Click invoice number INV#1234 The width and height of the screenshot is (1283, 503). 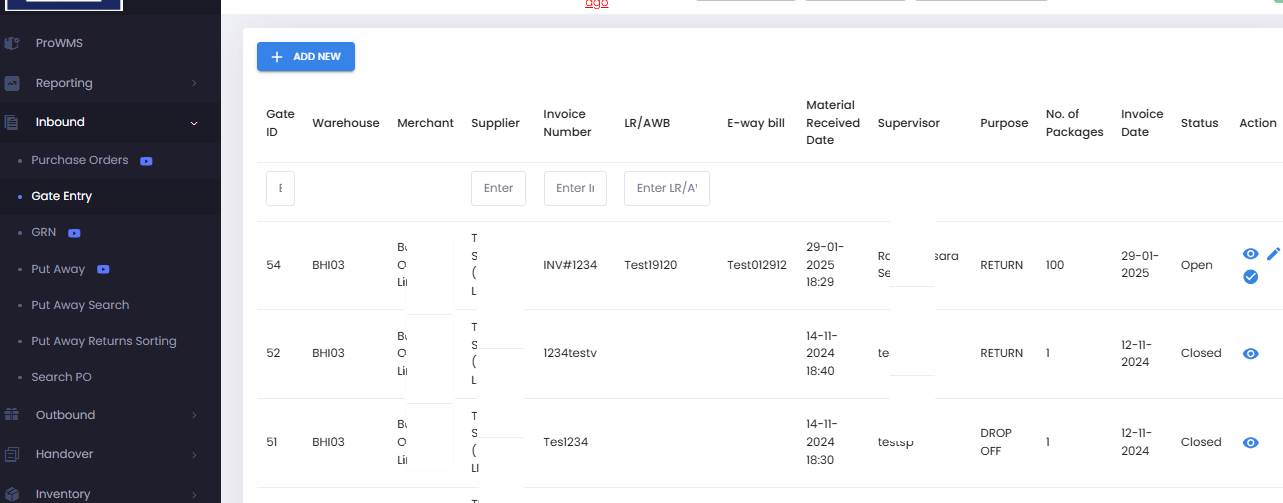tap(571, 265)
